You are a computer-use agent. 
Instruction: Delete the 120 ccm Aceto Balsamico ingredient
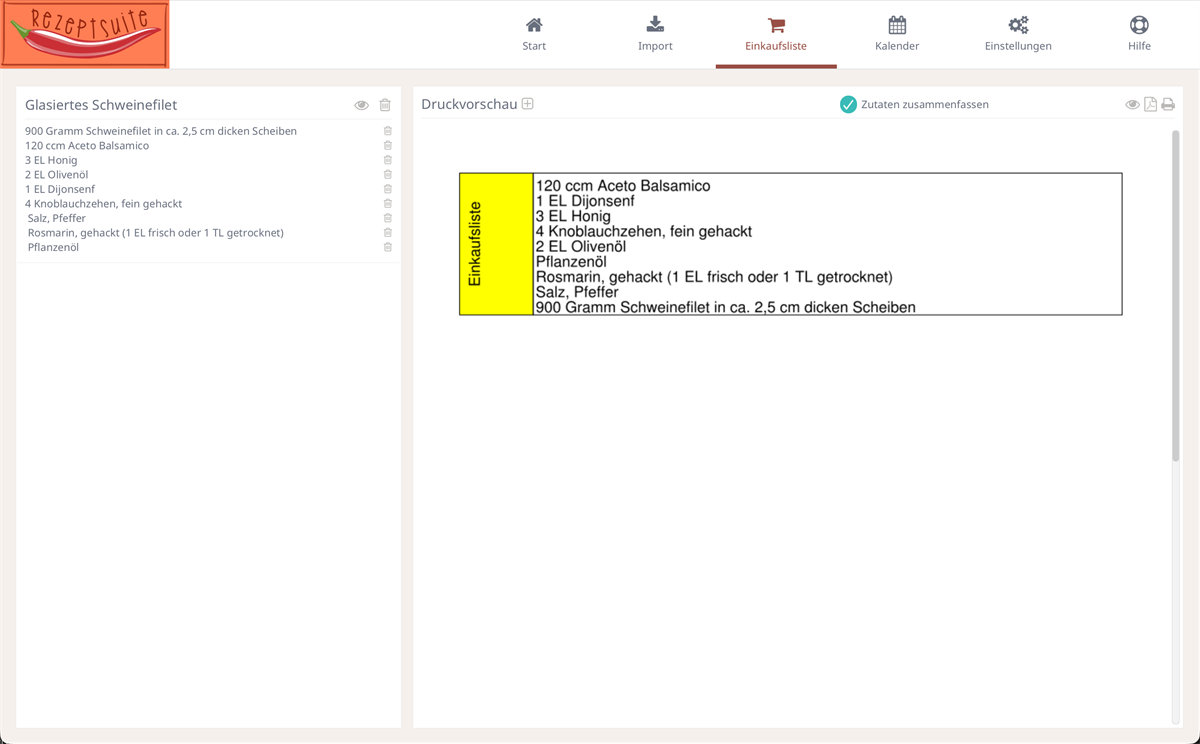[x=388, y=145]
